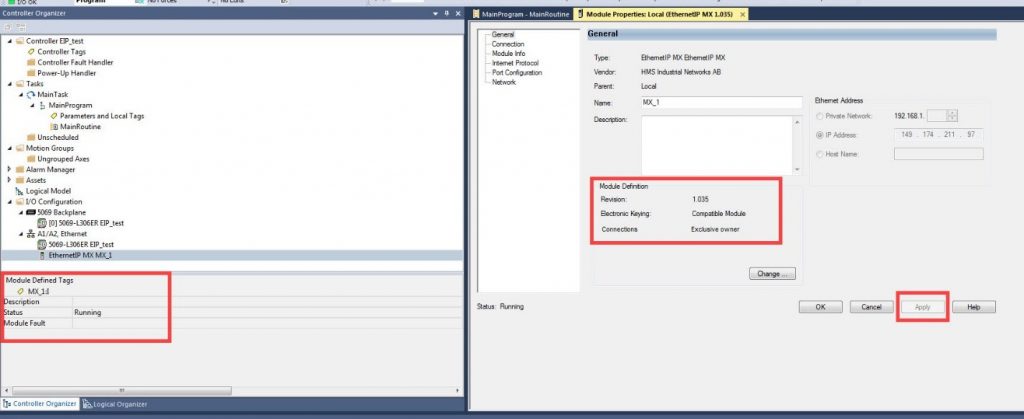Select the IP Address radio button
Image resolution: width=1024 pixels, height=419 pixels.
tap(820, 135)
